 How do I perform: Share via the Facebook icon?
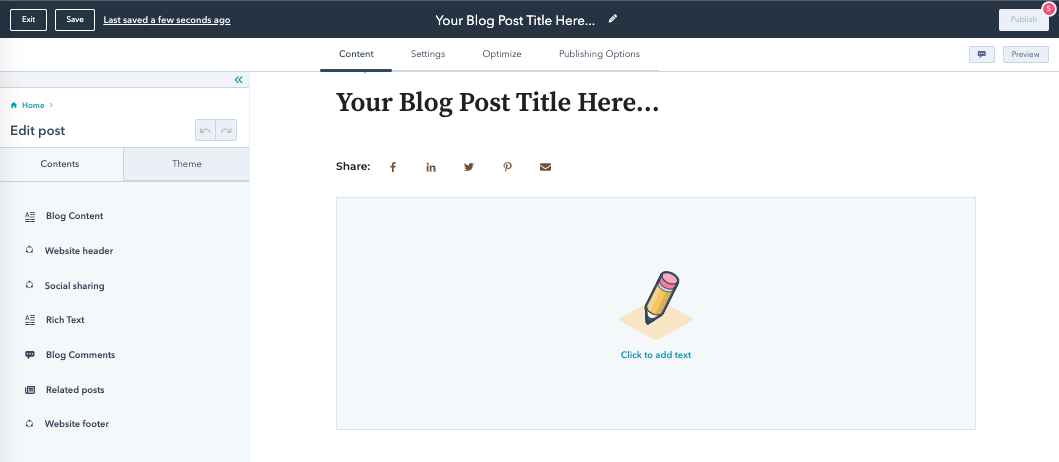[x=392, y=167]
